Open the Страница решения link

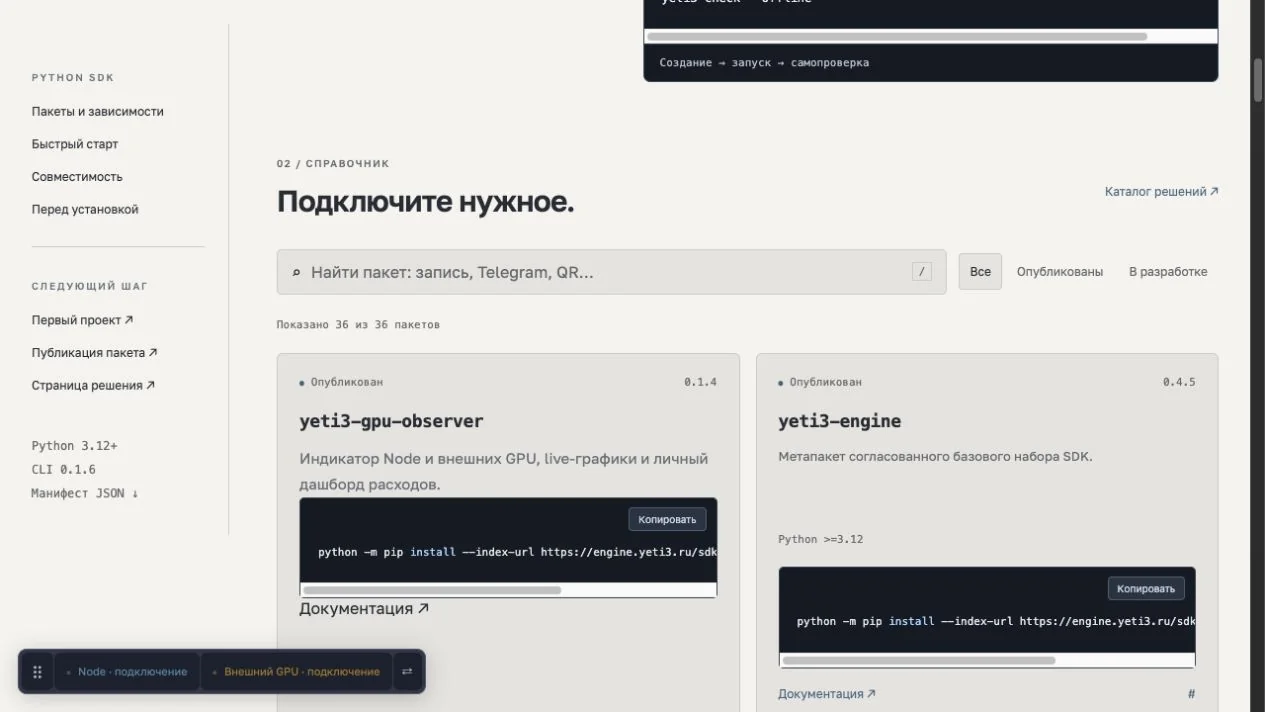click(93, 385)
